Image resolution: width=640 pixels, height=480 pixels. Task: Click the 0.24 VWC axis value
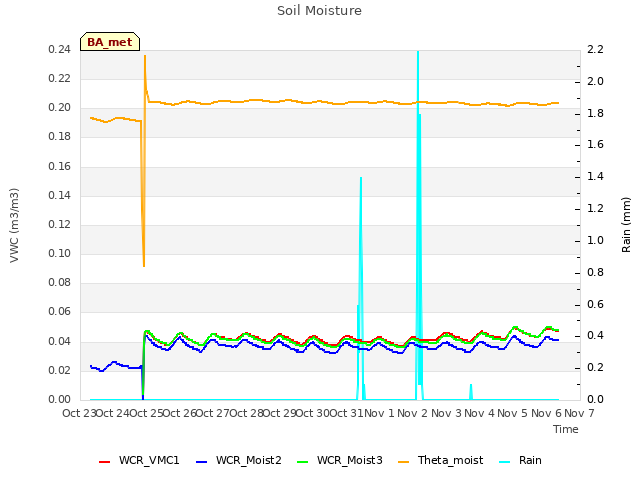tap(60, 50)
